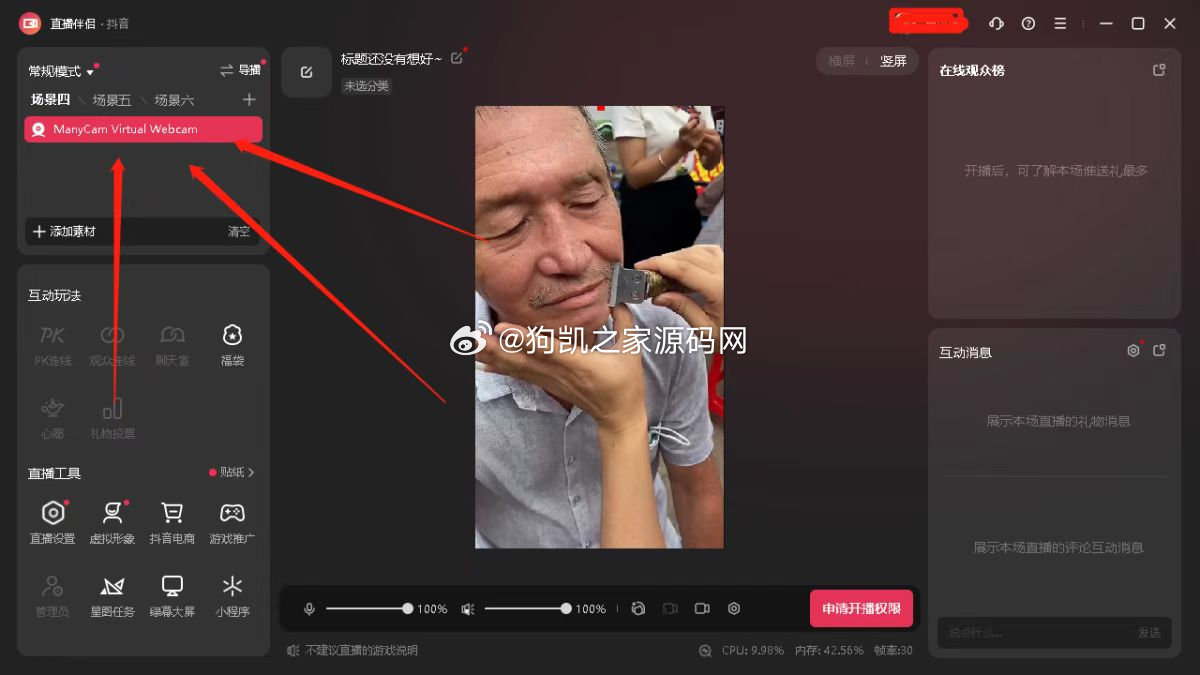Open 游戏推广 game promotion
1200x675 pixels.
[x=232, y=523]
